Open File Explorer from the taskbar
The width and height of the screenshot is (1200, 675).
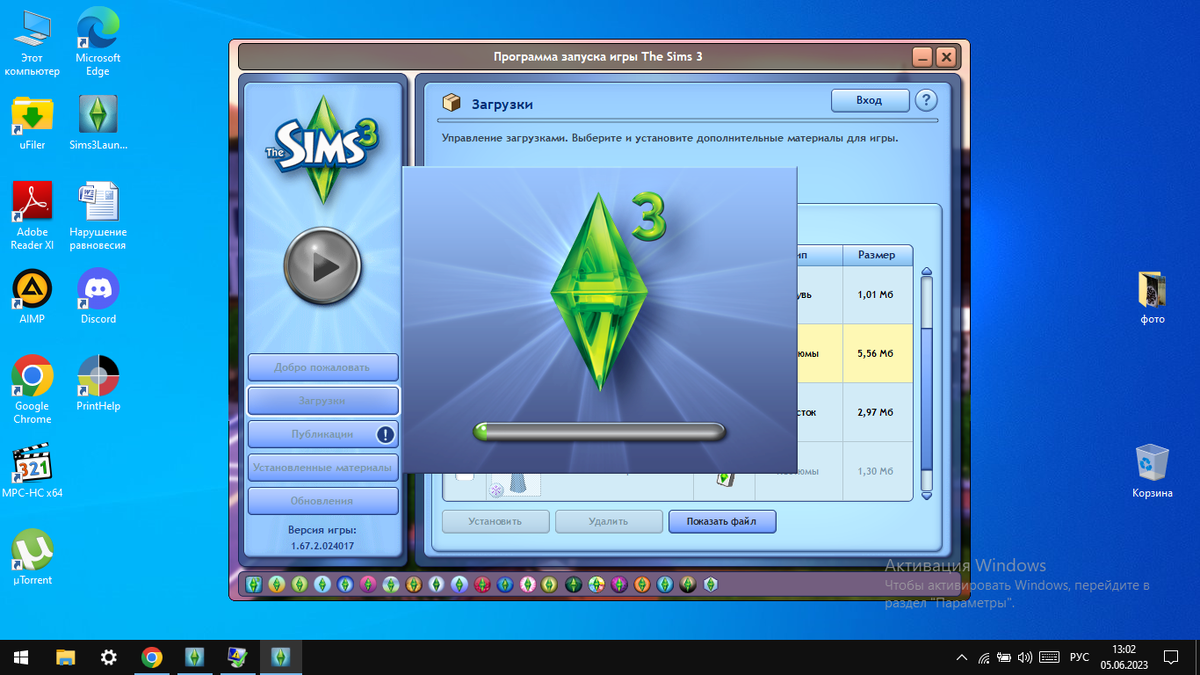click(x=65, y=657)
